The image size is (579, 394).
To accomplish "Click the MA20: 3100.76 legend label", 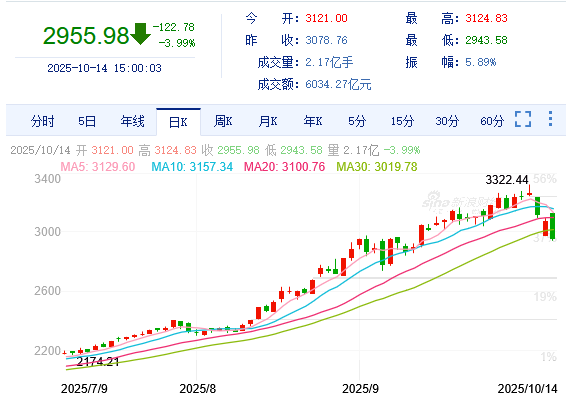I will (284, 167).
